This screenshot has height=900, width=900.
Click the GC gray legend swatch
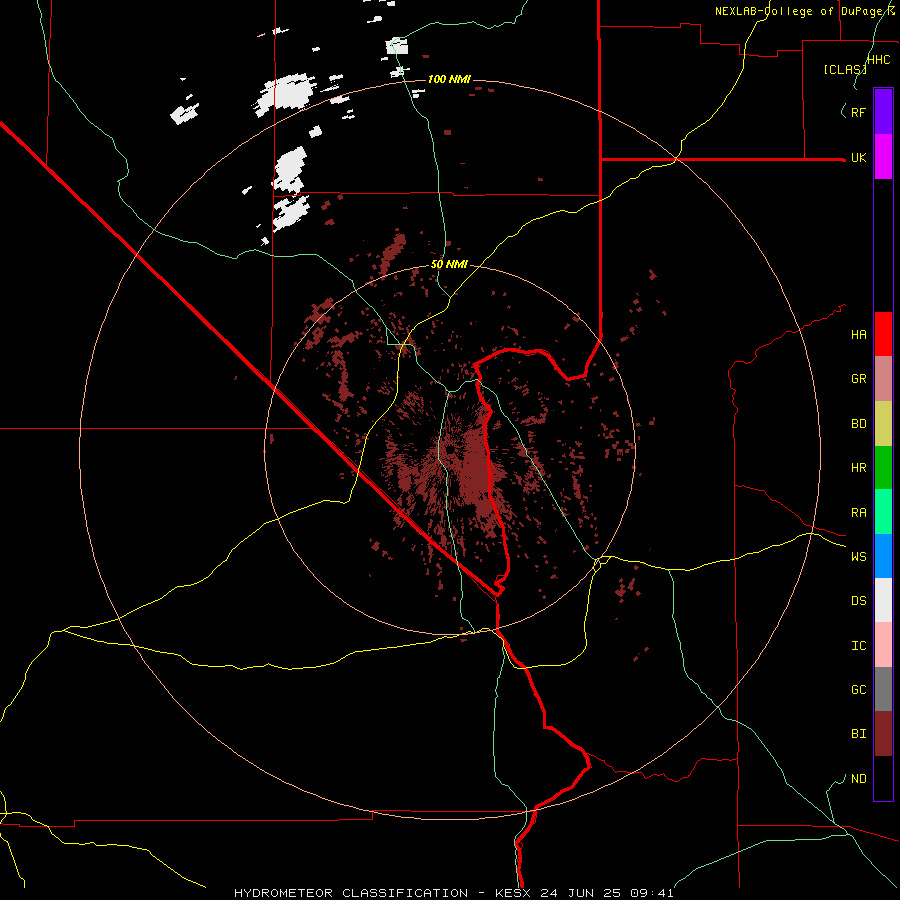coord(883,689)
